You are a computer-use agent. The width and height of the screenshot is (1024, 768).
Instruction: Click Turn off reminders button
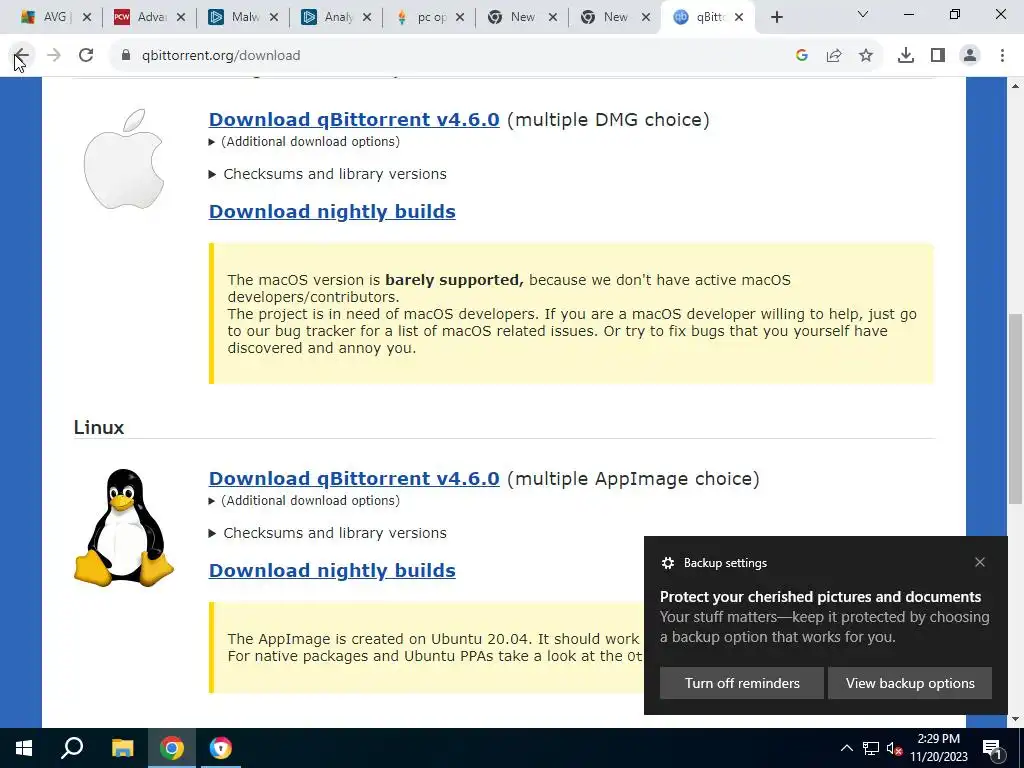(x=742, y=683)
